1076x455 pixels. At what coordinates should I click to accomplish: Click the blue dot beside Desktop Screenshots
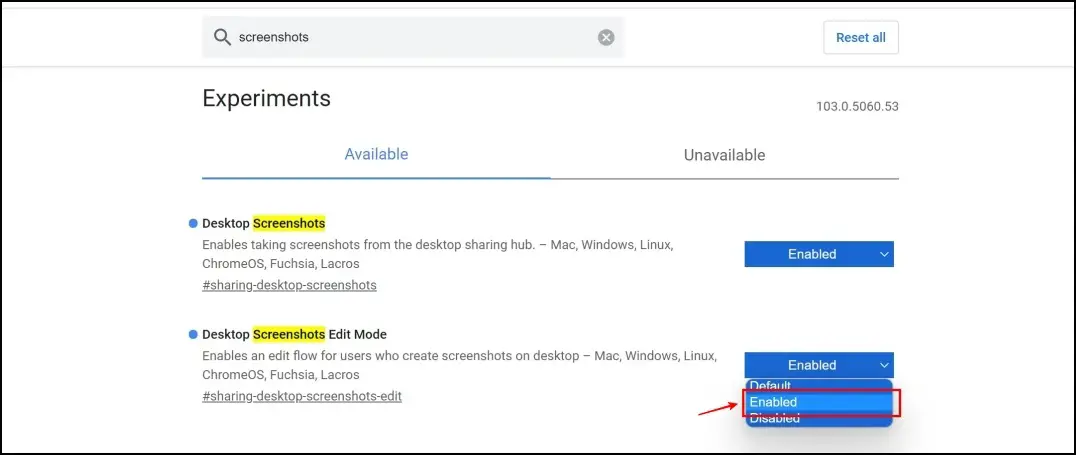point(193,223)
